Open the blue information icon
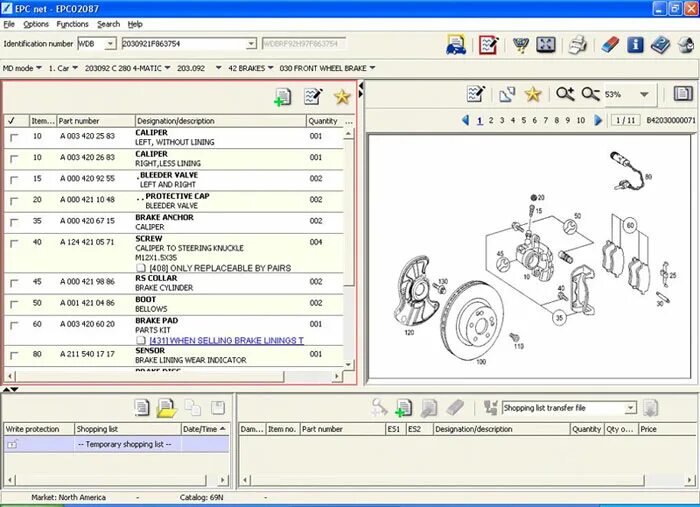700x507 pixels. pyautogui.click(x=635, y=45)
